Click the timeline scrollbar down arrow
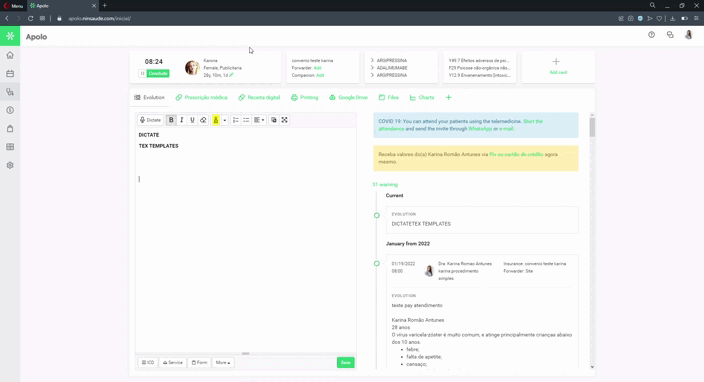 [x=592, y=367]
